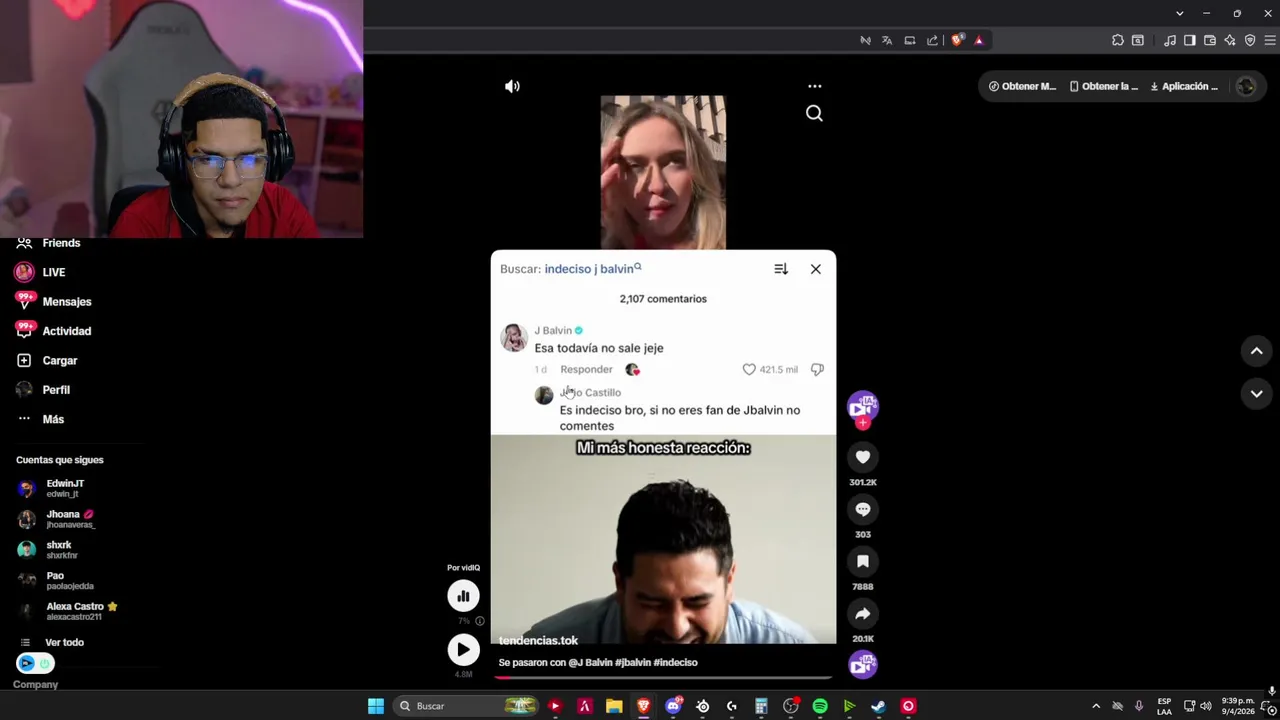Toggle the browser sidebar panel

click(1189, 40)
